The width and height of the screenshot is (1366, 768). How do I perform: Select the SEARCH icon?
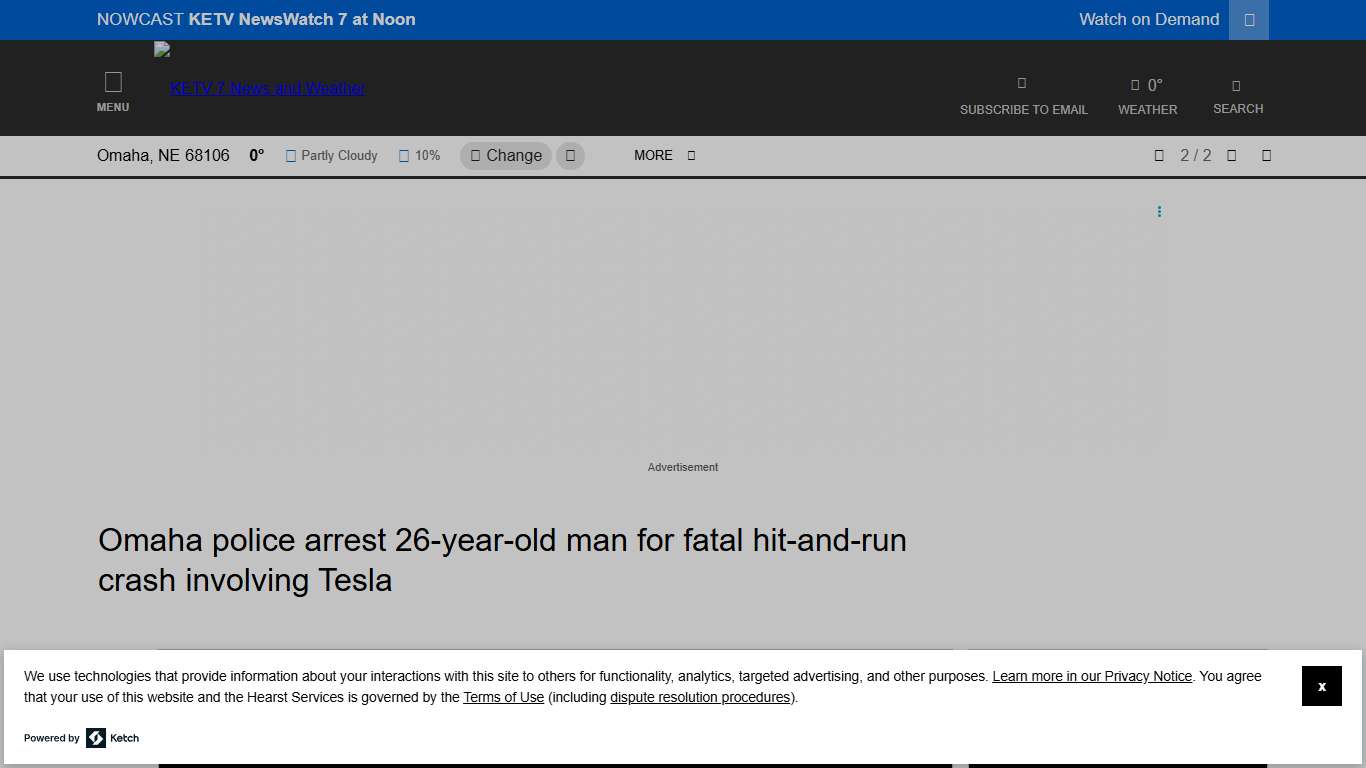1237,85
